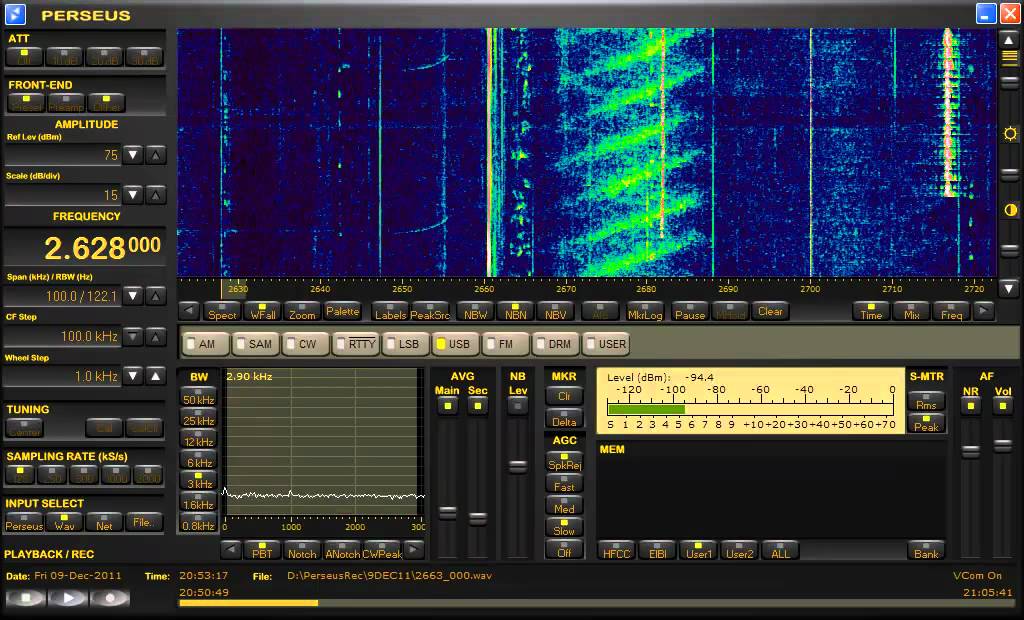Click right arrow beside the CWPeak button
Image resolution: width=1024 pixels, height=620 pixels.
[x=414, y=550]
